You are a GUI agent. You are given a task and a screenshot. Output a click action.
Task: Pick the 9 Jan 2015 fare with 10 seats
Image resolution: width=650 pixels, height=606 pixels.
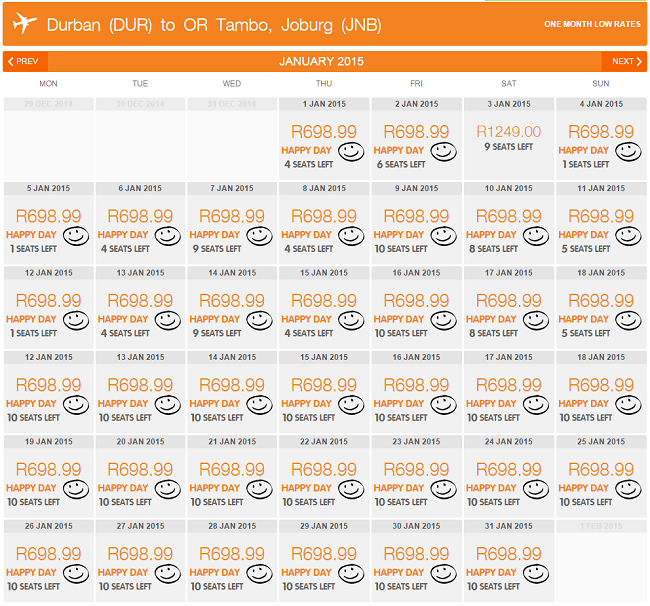pyautogui.click(x=416, y=223)
